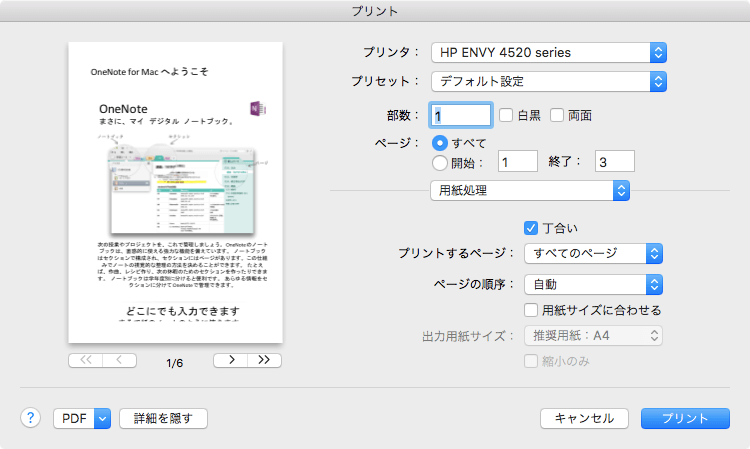Open the PDF dropdown arrow menu
This screenshot has width=750, height=449.
[x=102, y=418]
